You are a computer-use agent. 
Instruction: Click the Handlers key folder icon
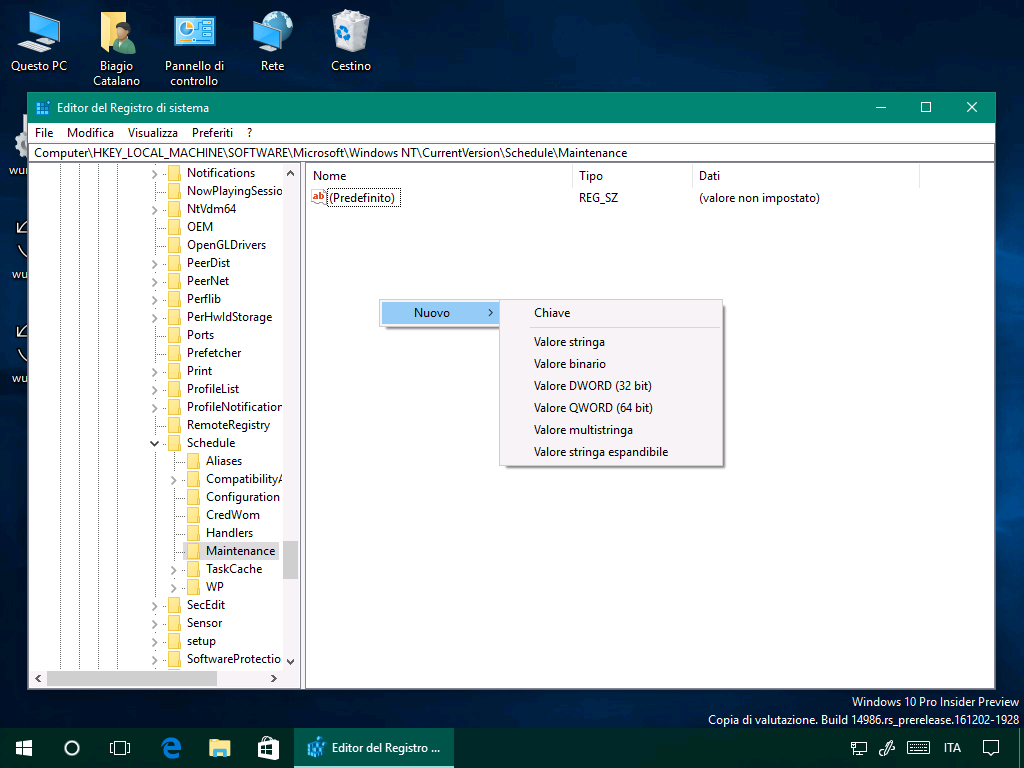point(193,533)
